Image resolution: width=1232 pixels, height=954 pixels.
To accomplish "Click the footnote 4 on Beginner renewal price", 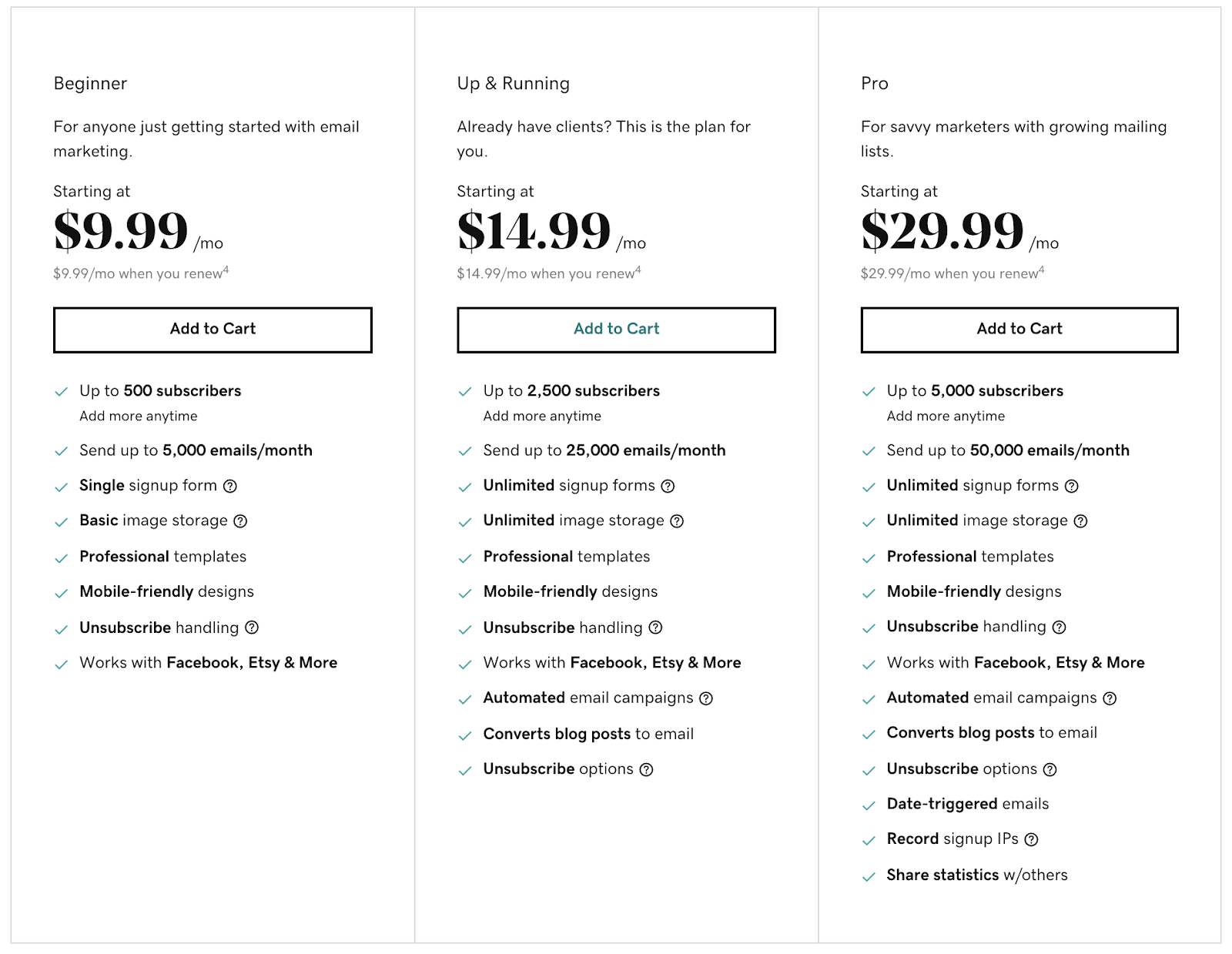I will pyautogui.click(x=226, y=269).
